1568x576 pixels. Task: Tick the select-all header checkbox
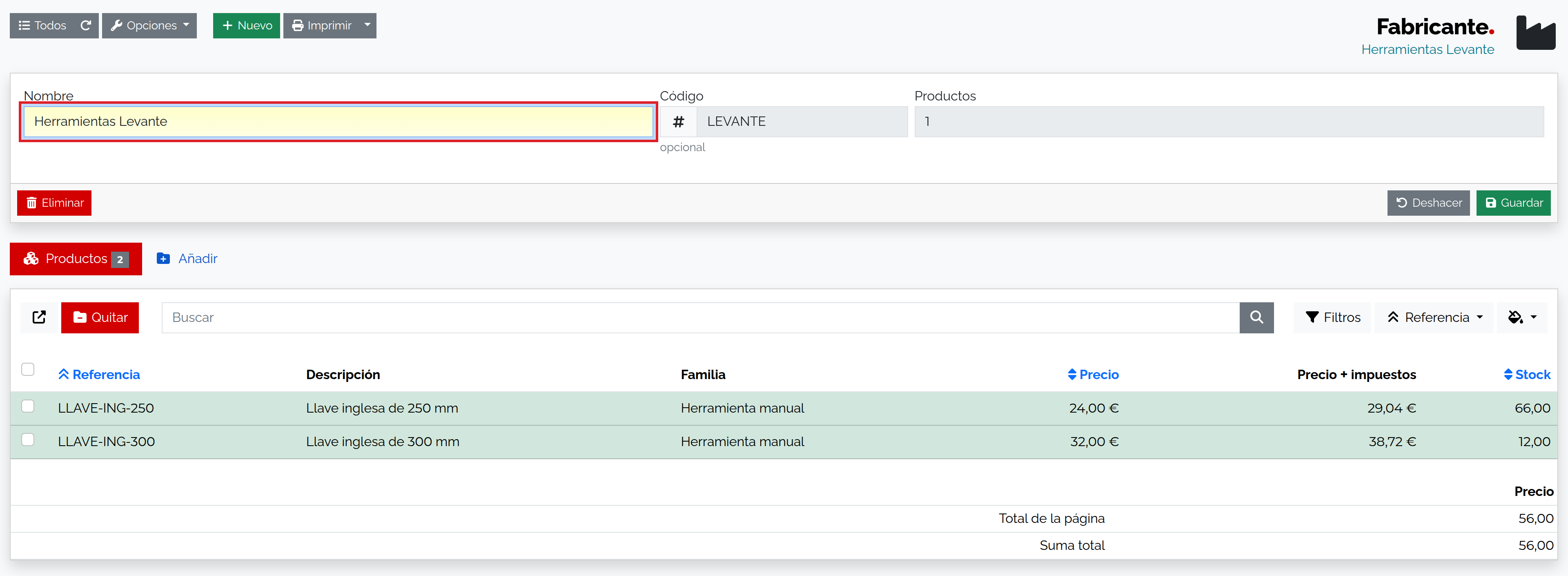(28, 369)
